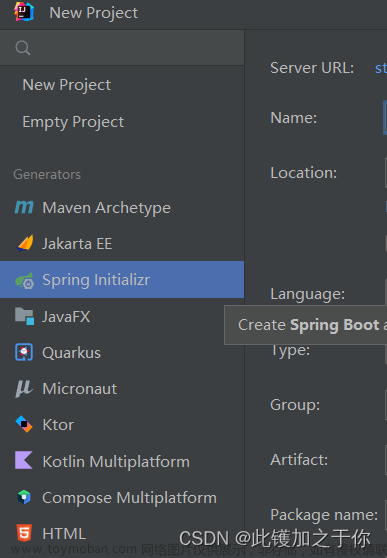
Task: Choose the JavaFX generator label
Action: (x=66, y=316)
